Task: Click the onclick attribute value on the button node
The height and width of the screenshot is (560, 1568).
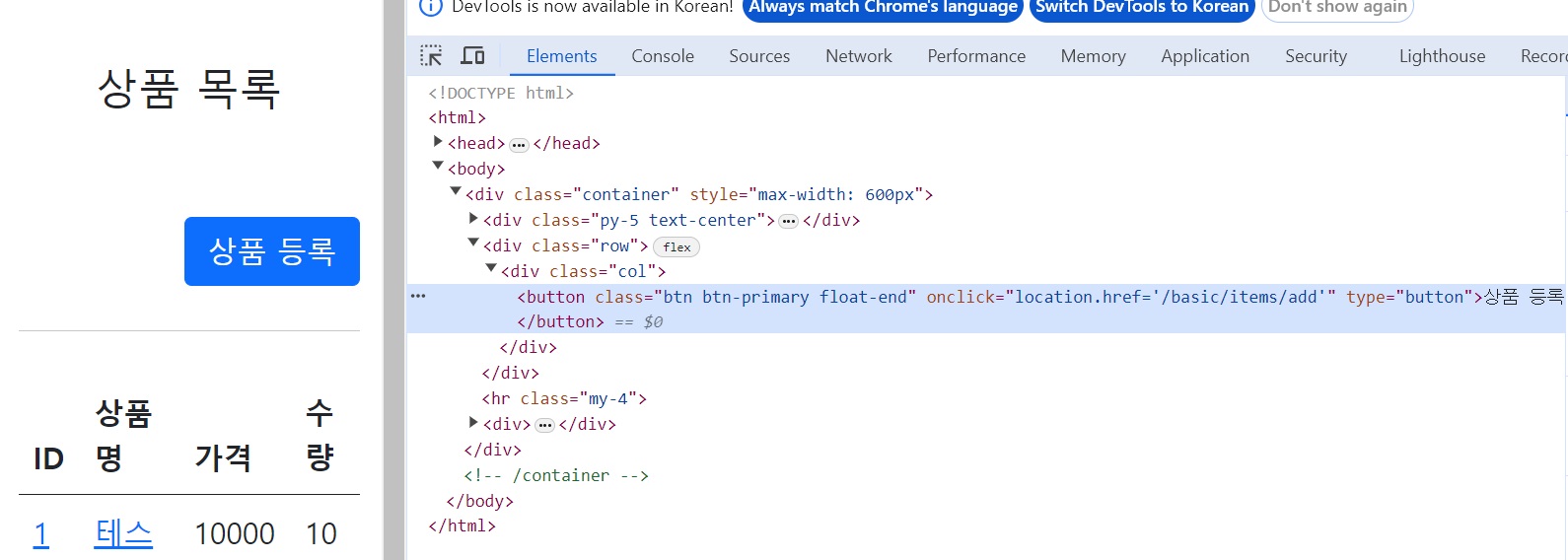Action: coord(1171,297)
